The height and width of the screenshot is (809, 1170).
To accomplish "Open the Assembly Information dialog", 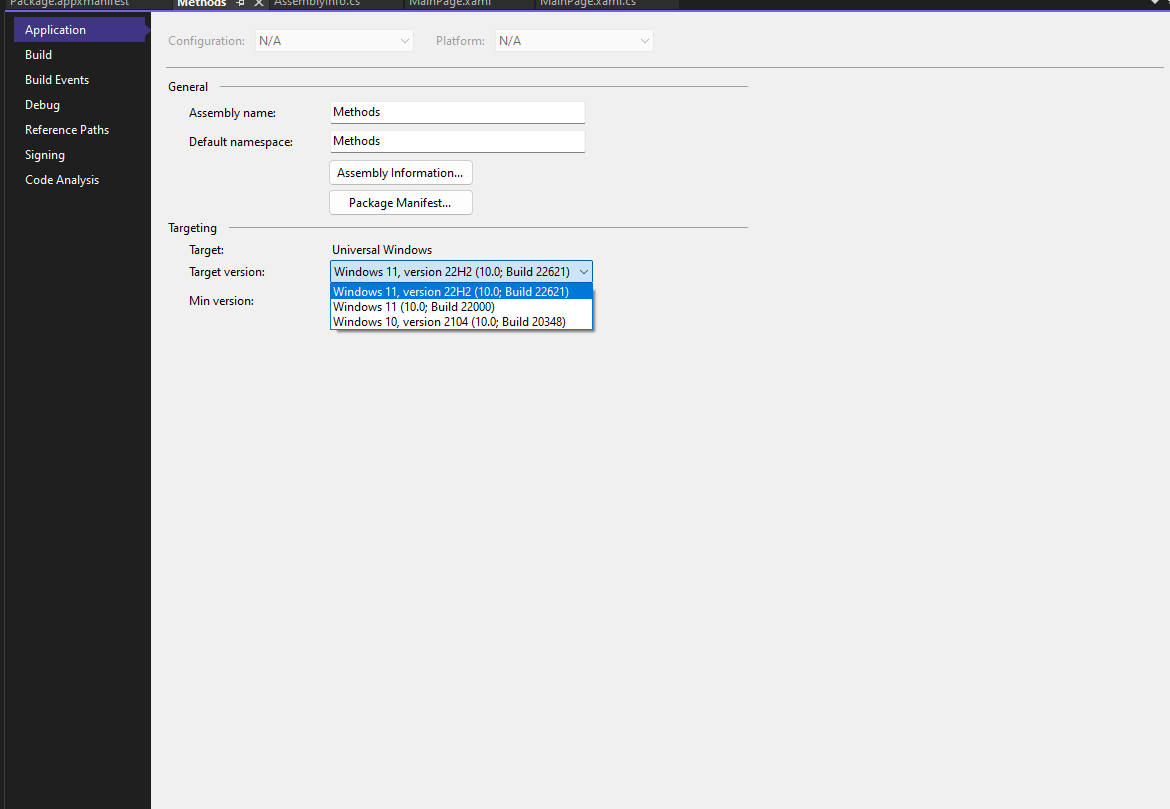I will (x=401, y=173).
